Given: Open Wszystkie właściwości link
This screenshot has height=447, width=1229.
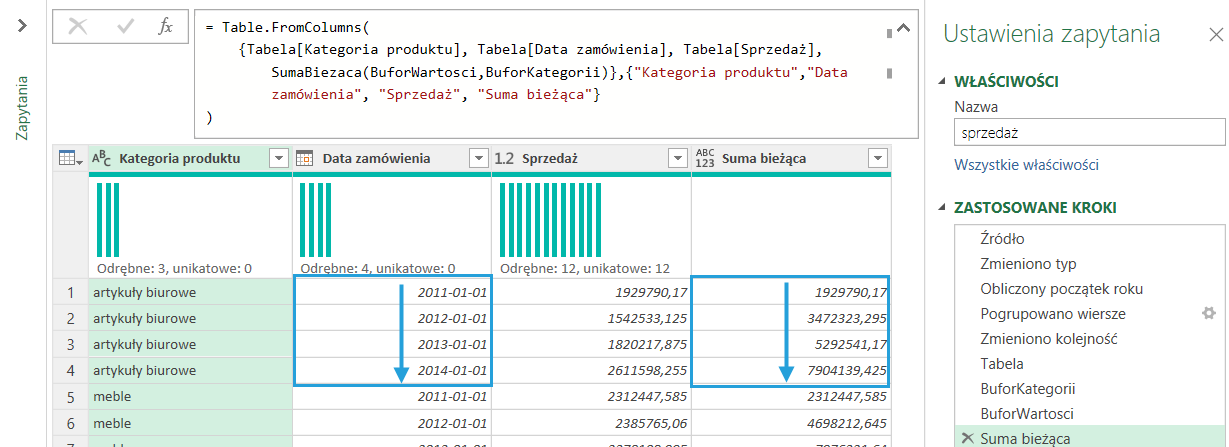Looking at the screenshot, I should pos(1026,165).
